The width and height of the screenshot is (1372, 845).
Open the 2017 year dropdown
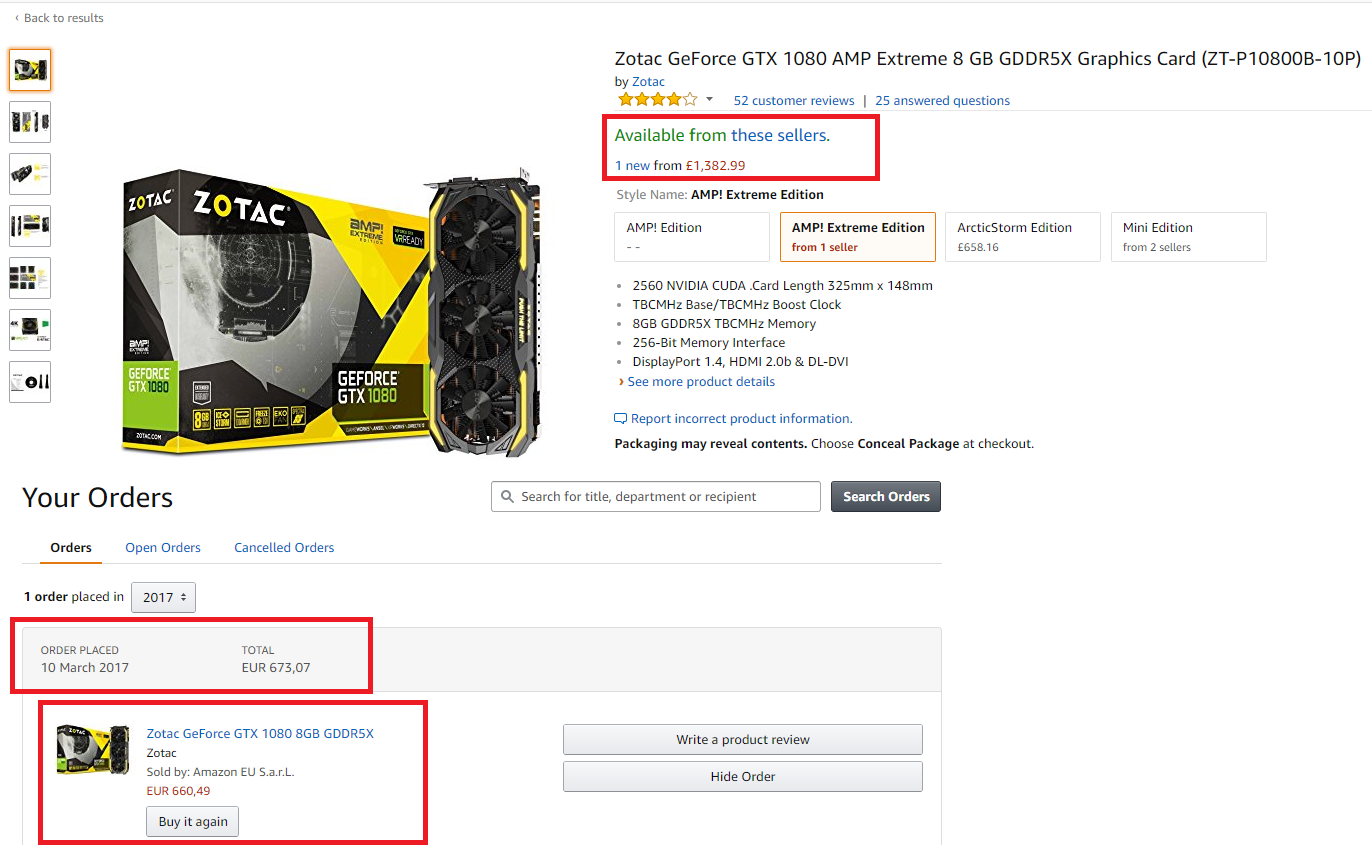[164, 597]
